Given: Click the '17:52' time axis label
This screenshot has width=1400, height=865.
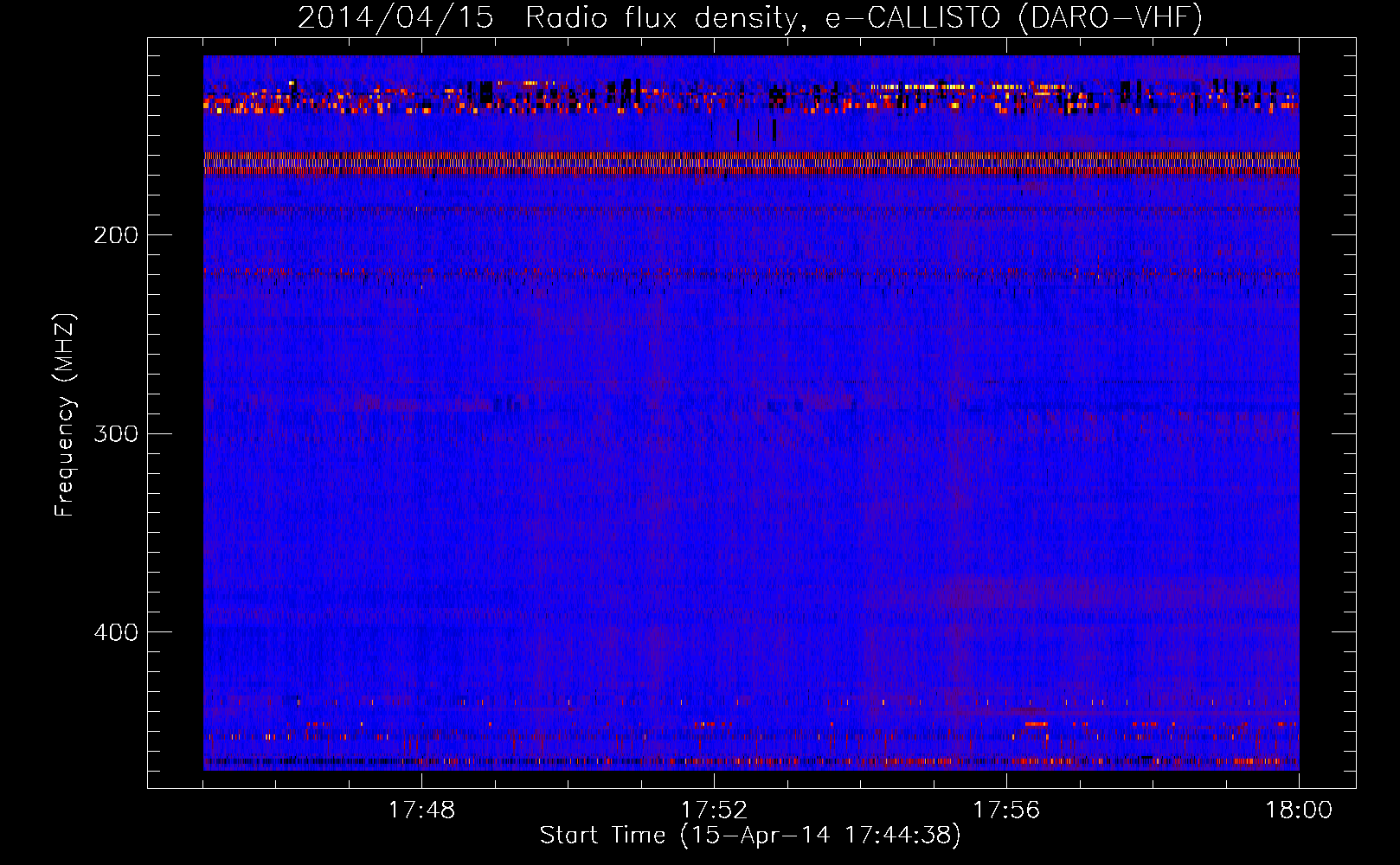Looking at the screenshot, I should pyautogui.click(x=714, y=811).
